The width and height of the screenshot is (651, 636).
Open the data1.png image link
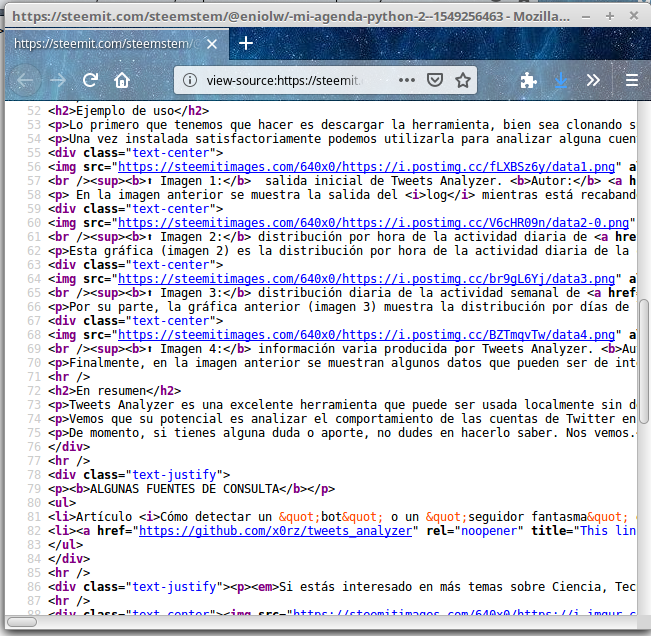366,167
